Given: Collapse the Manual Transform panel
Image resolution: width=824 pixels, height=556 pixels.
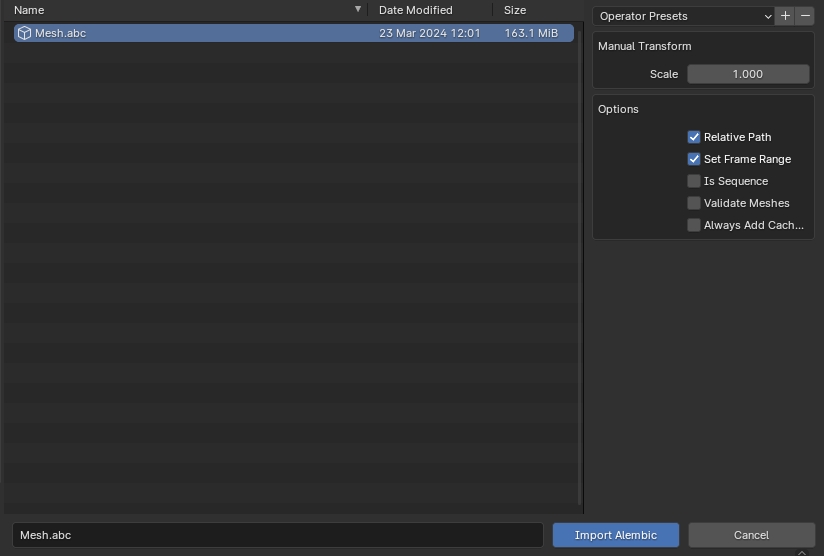Looking at the screenshot, I should [645, 46].
